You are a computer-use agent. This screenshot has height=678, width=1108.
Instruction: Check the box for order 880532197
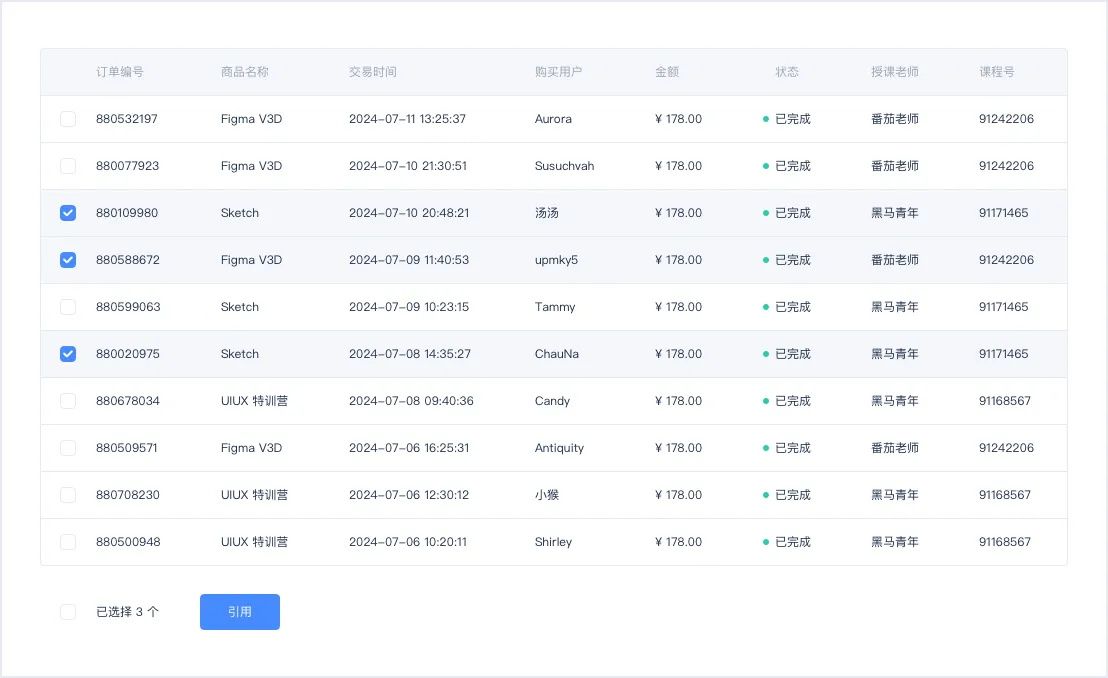pyautogui.click(x=68, y=119)
